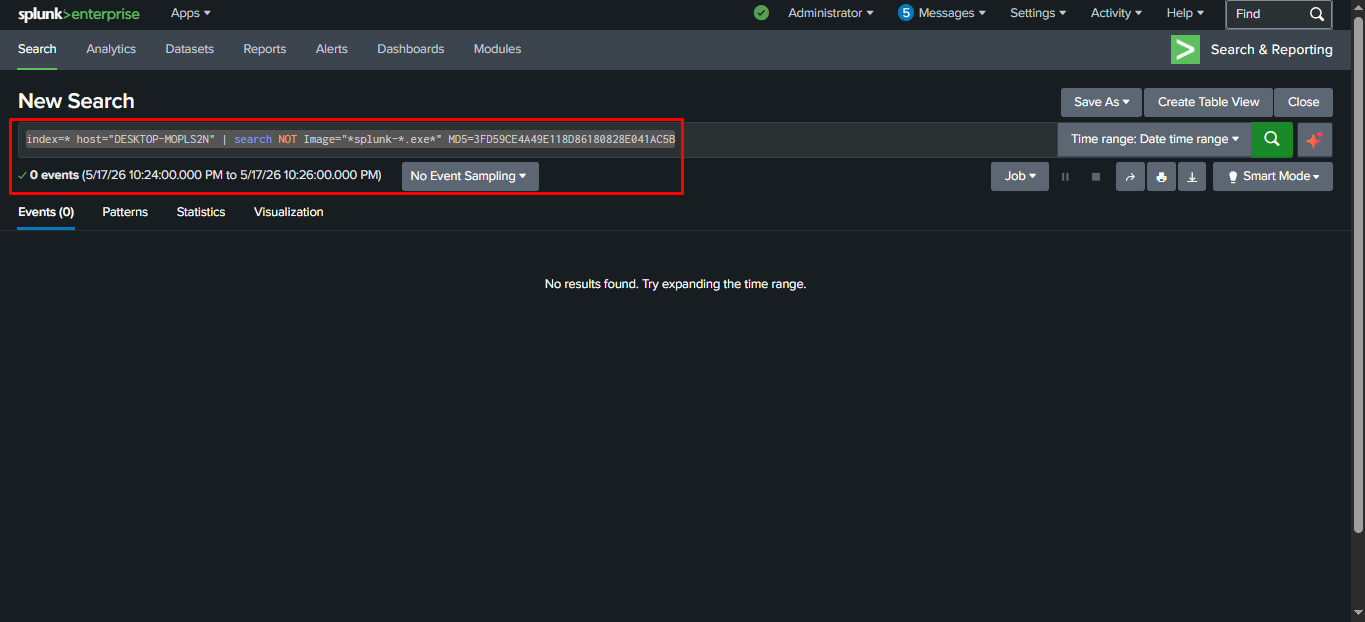Open the Save As dropdown
1365x622 pixels.
tap(1101, 102)
